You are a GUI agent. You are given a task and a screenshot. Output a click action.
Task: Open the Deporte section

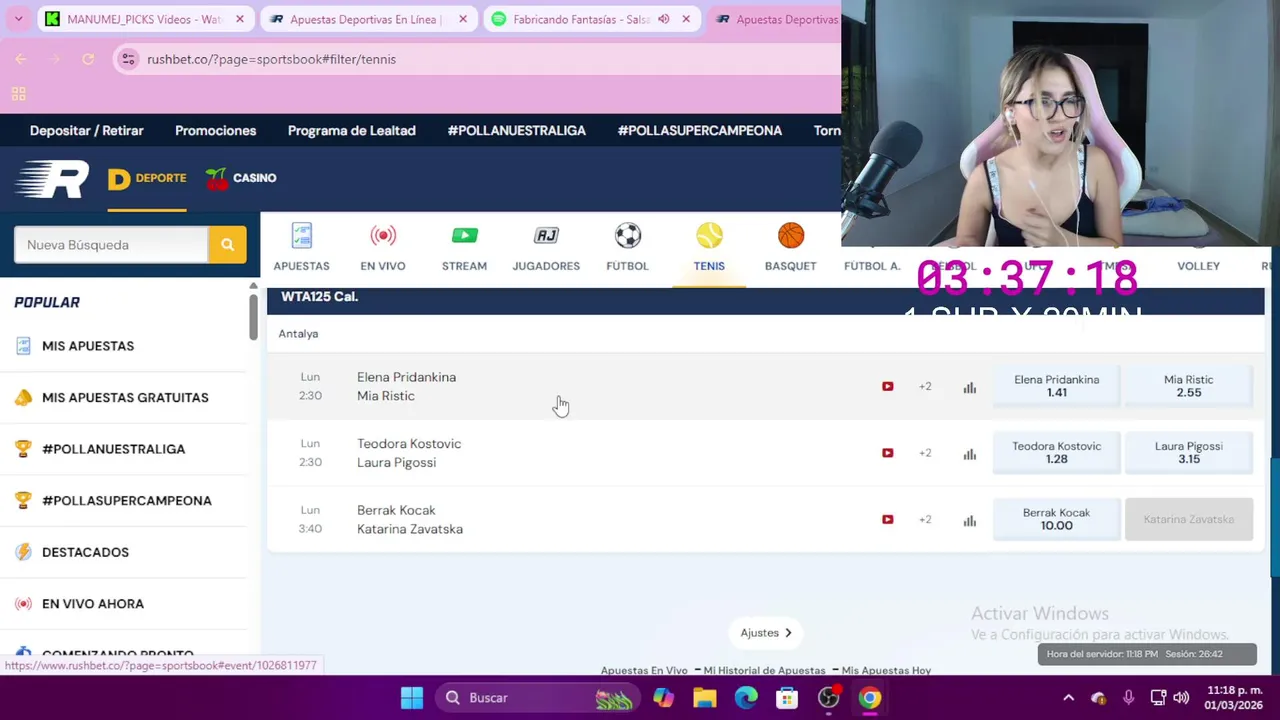pyautogui.click(x=147, y=178)
